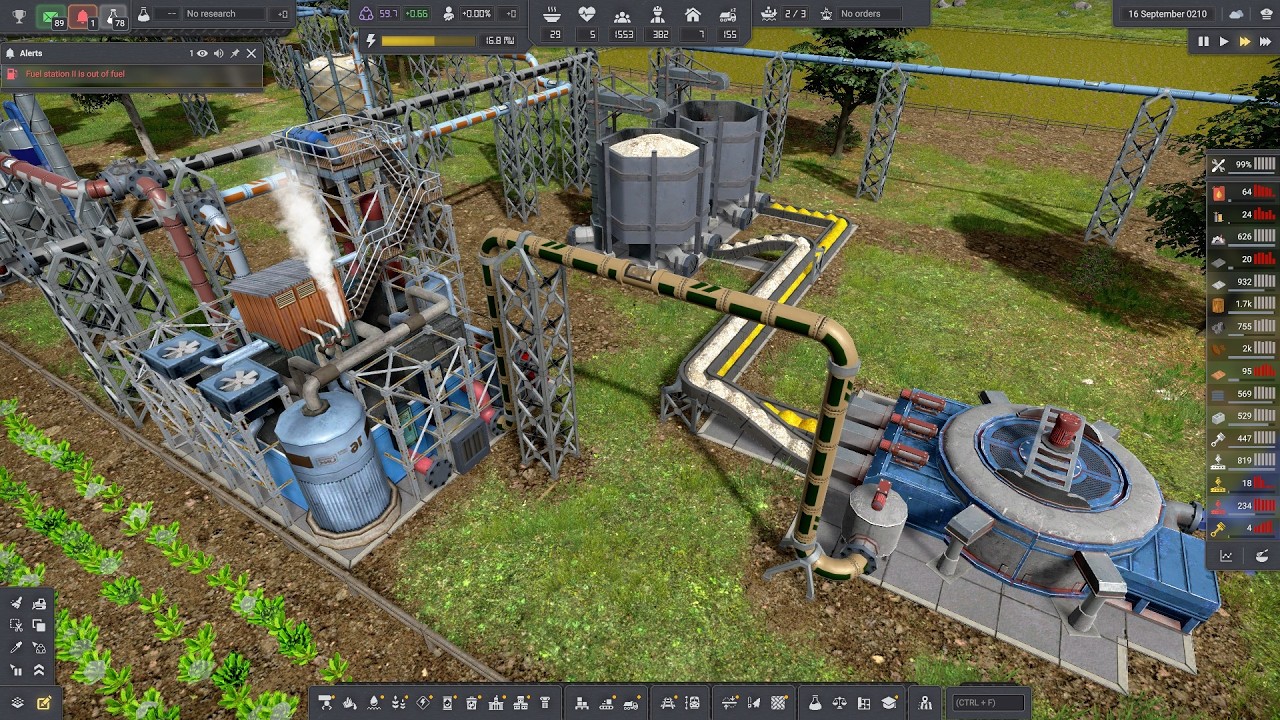
Task: Select the vehicle assign tool
Action: [38, 604]
